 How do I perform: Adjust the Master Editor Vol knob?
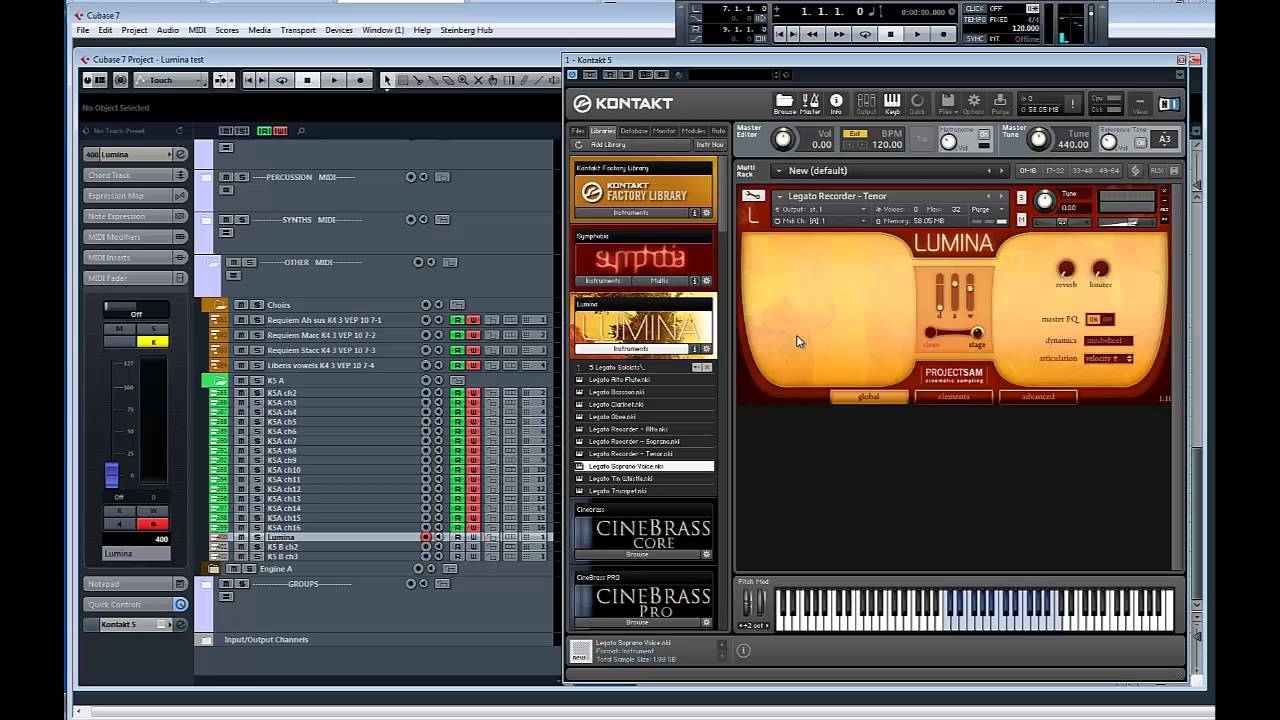coord(783,139)
